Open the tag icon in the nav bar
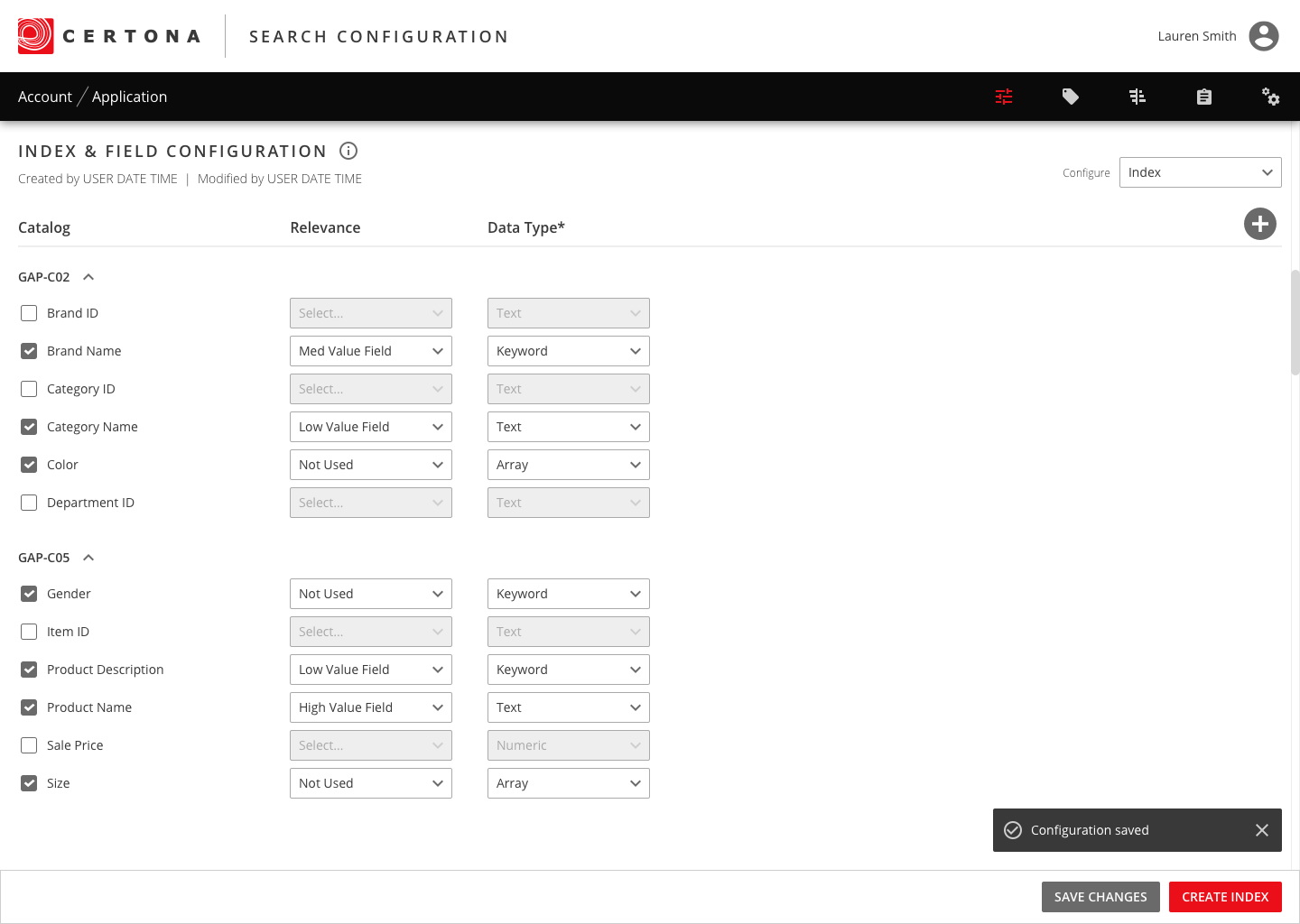Screen dimensions: 1300x924 [x=1071, y=97]
